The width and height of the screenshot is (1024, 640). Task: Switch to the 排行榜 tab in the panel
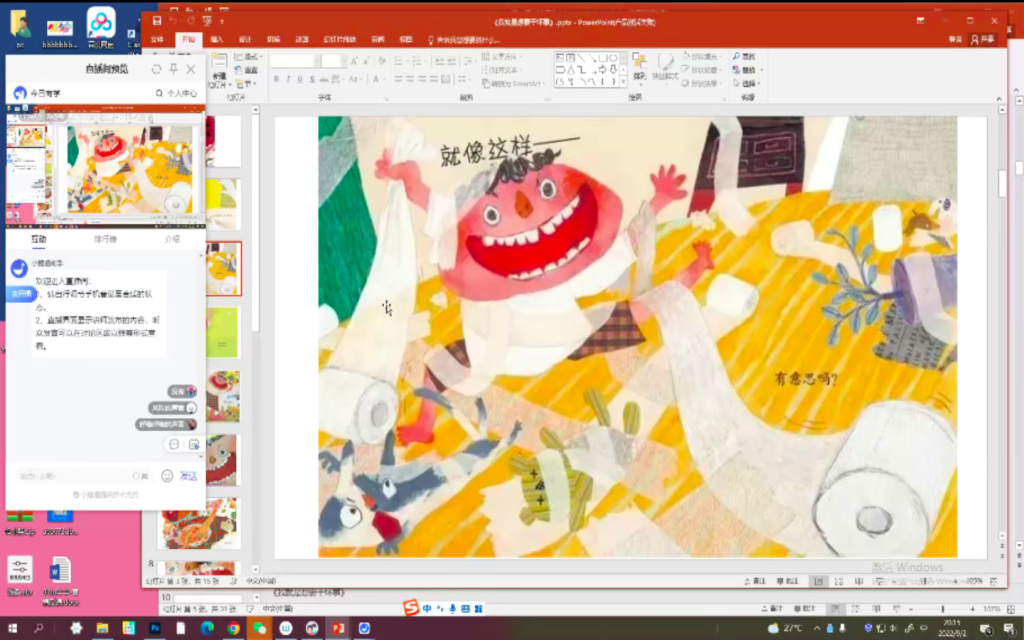click(105, 239)
